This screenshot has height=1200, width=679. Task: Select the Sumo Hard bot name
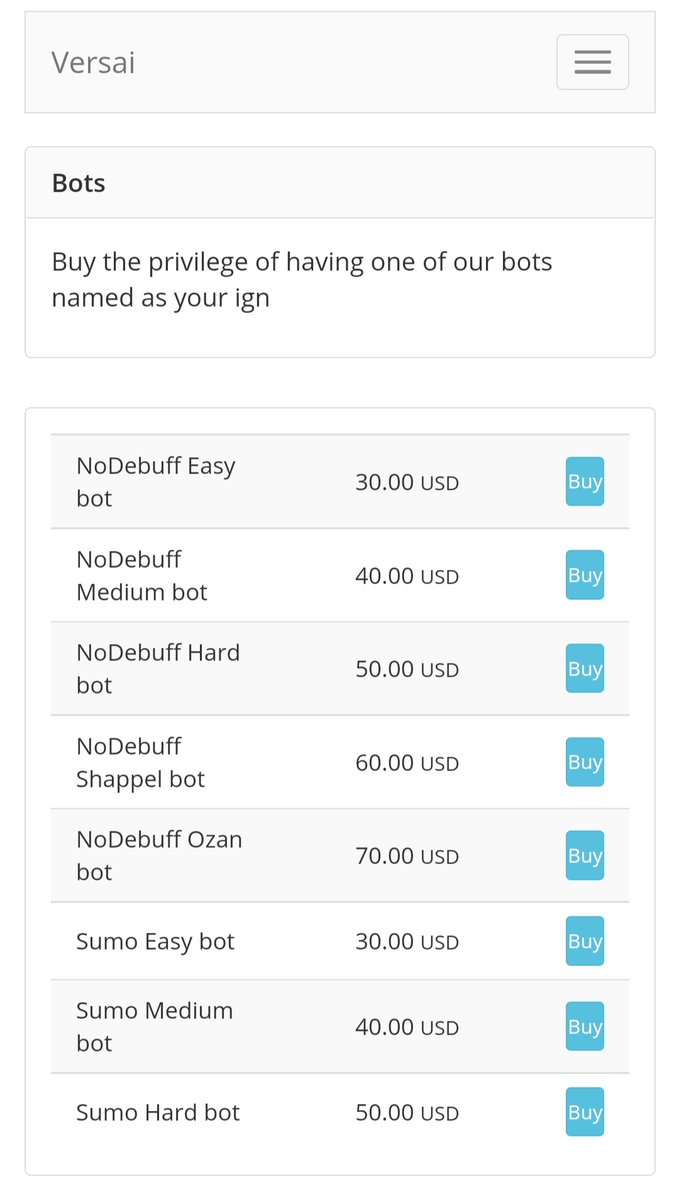[158, 1112]
